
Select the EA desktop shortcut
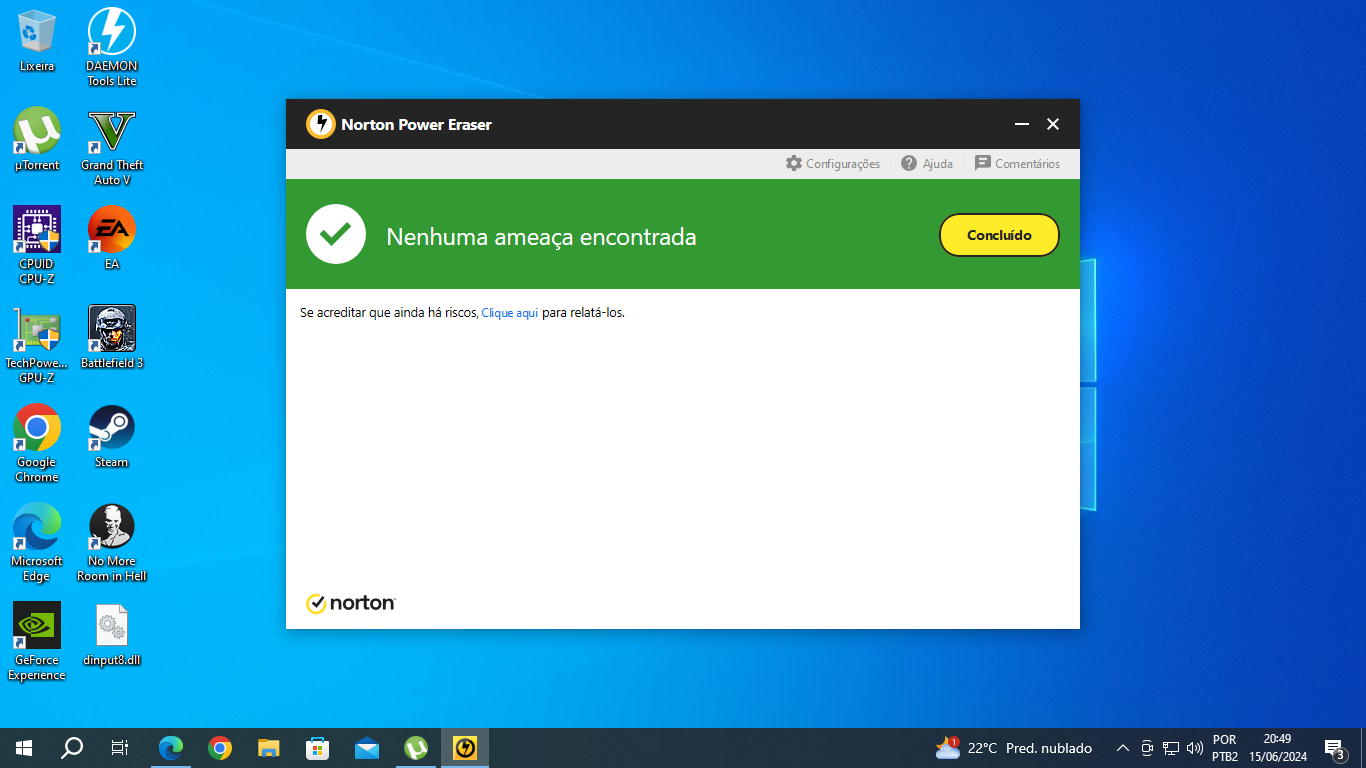[x=112, y=239]
